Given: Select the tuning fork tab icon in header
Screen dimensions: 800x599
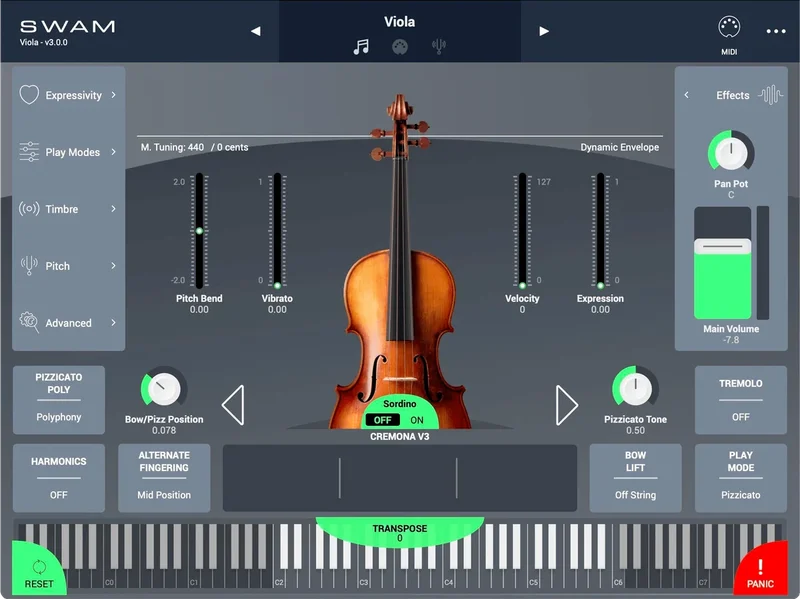Looking at the screenshot, I should click(x=438, y=47).
